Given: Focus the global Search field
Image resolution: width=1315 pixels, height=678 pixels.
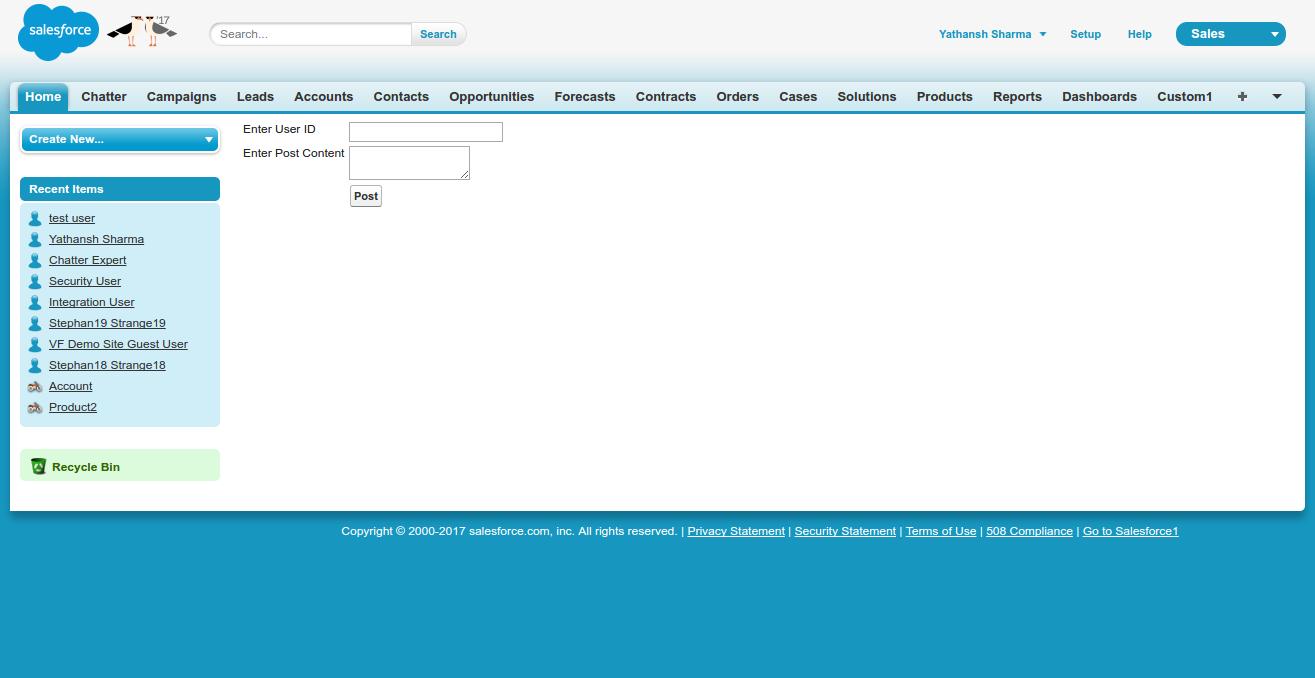Looking at the screenshot, I should click(x=311, y=34).
